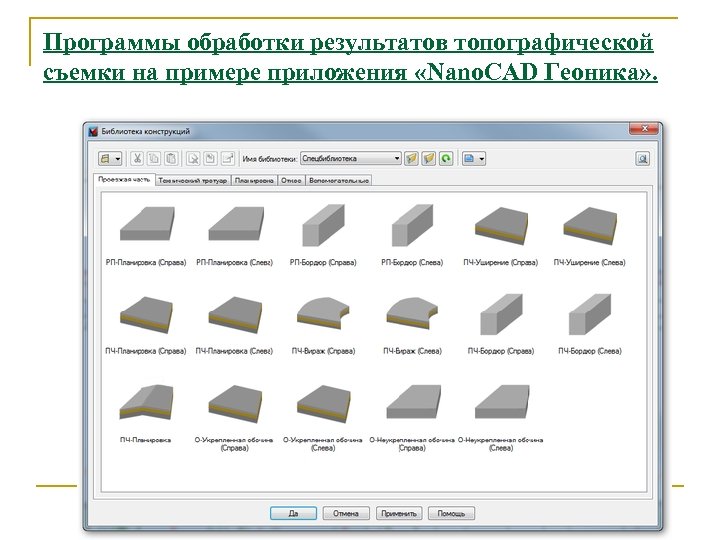Viewport: 720px width, 540px height.
Task: Click the second yellow folder icon before refresh
Action: [x=428, y=159]
